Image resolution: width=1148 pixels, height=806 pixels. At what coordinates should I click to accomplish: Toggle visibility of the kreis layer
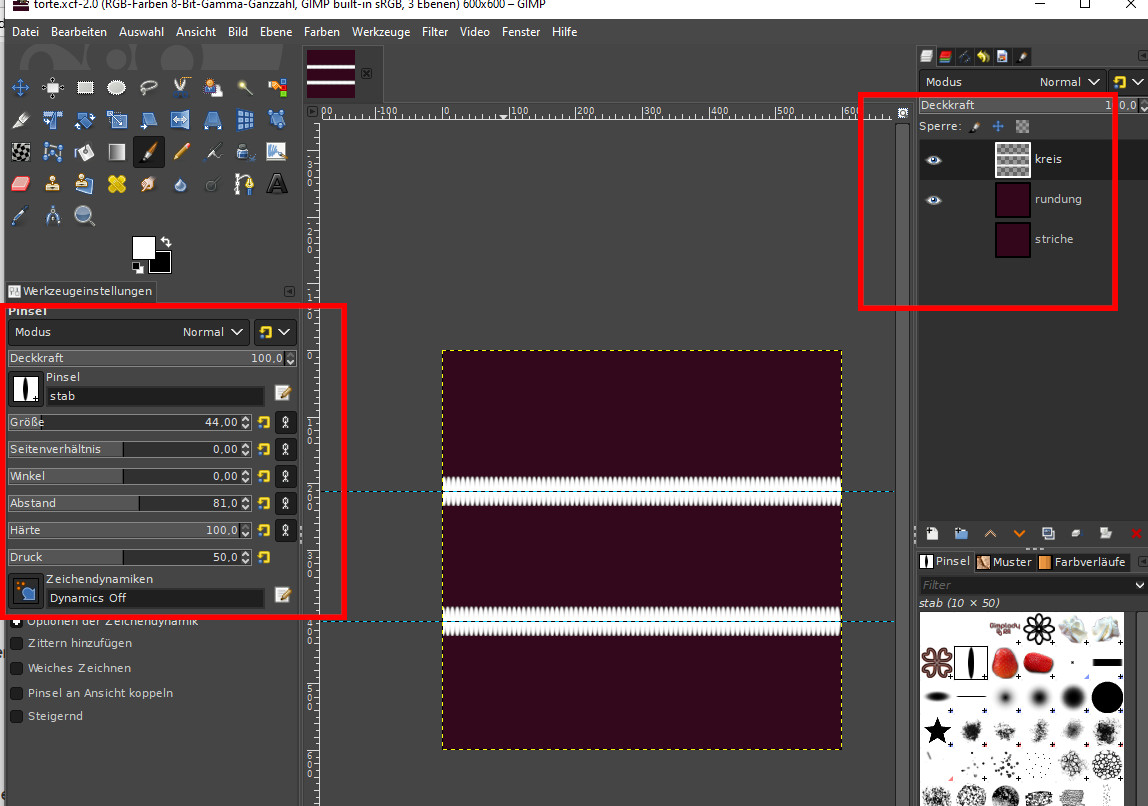click(933, 160)
